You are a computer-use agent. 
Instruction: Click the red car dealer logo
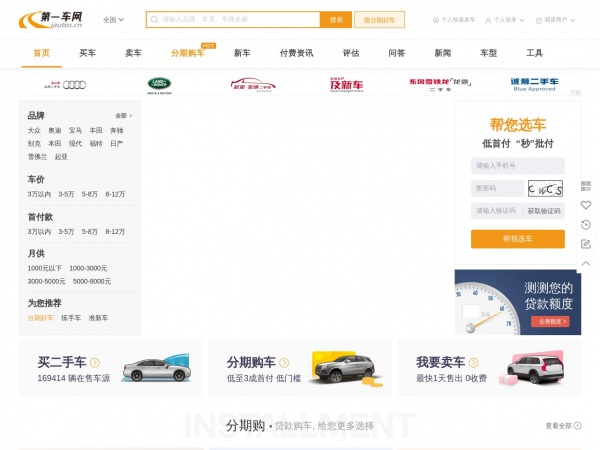pyautogui.click(x=253, y=85)
